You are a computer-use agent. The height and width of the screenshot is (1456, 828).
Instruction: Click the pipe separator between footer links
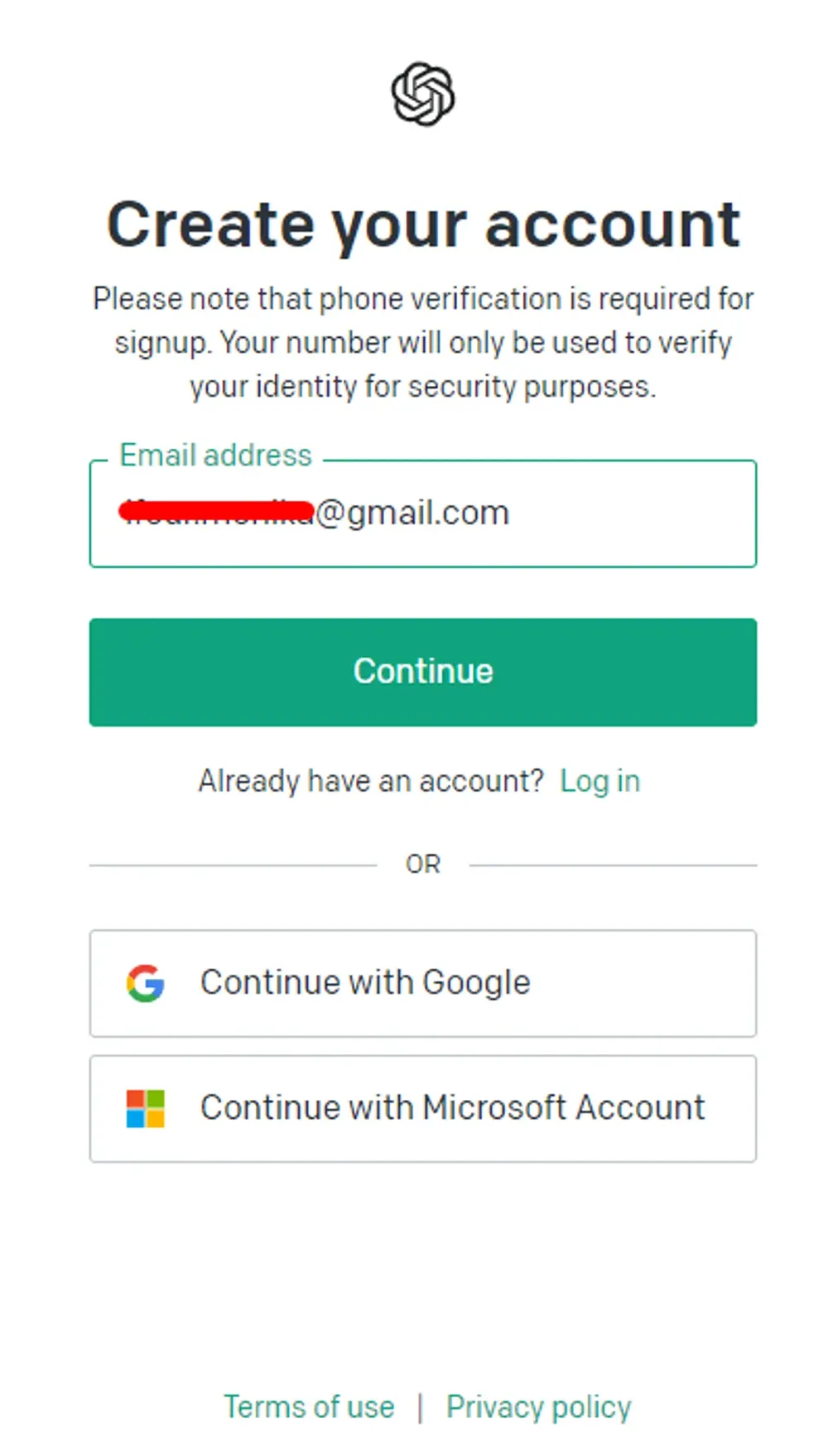tap(421, 1407)
